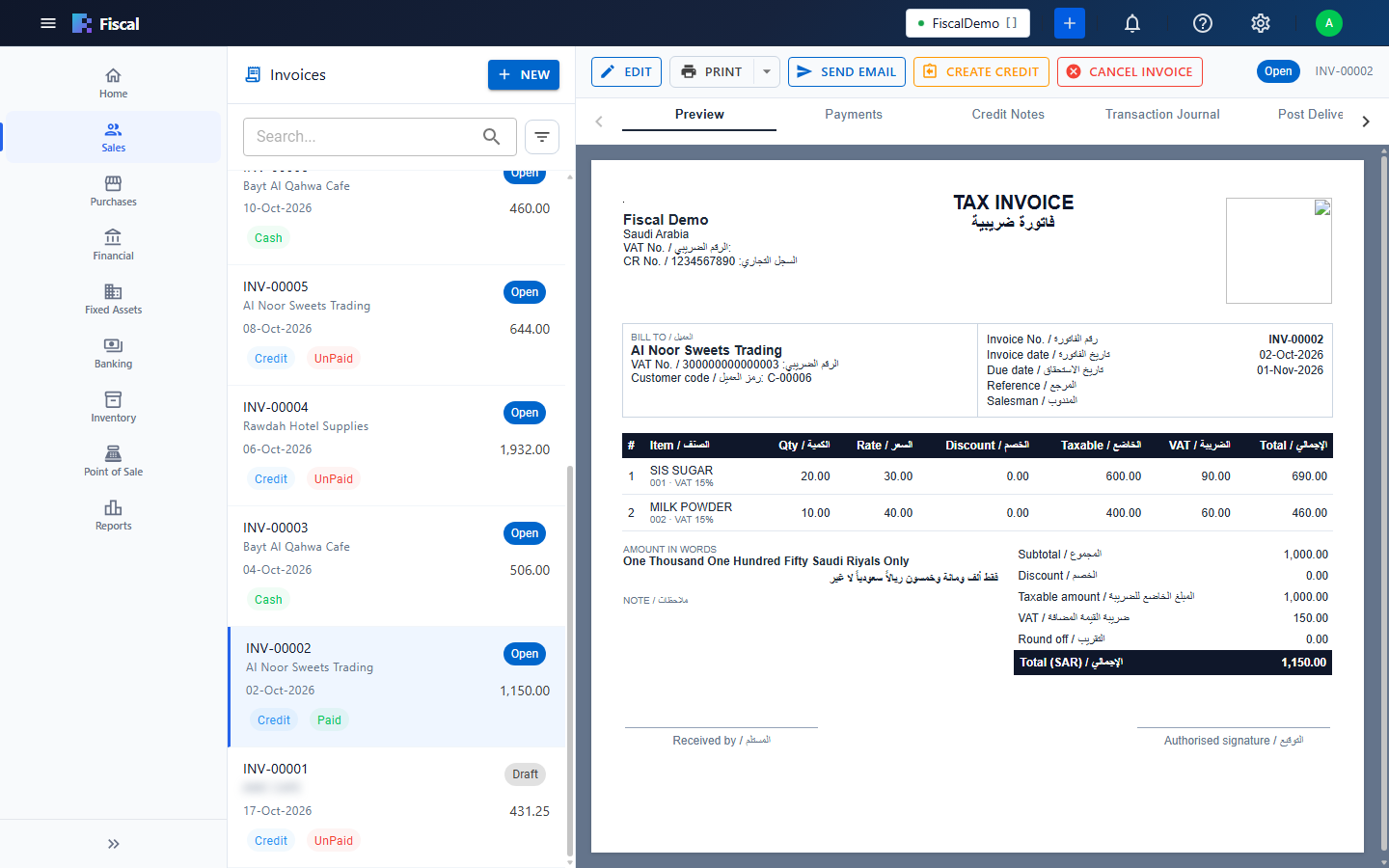Open the Inventory module
1389x868 pixels.
[x=114, y=407]
